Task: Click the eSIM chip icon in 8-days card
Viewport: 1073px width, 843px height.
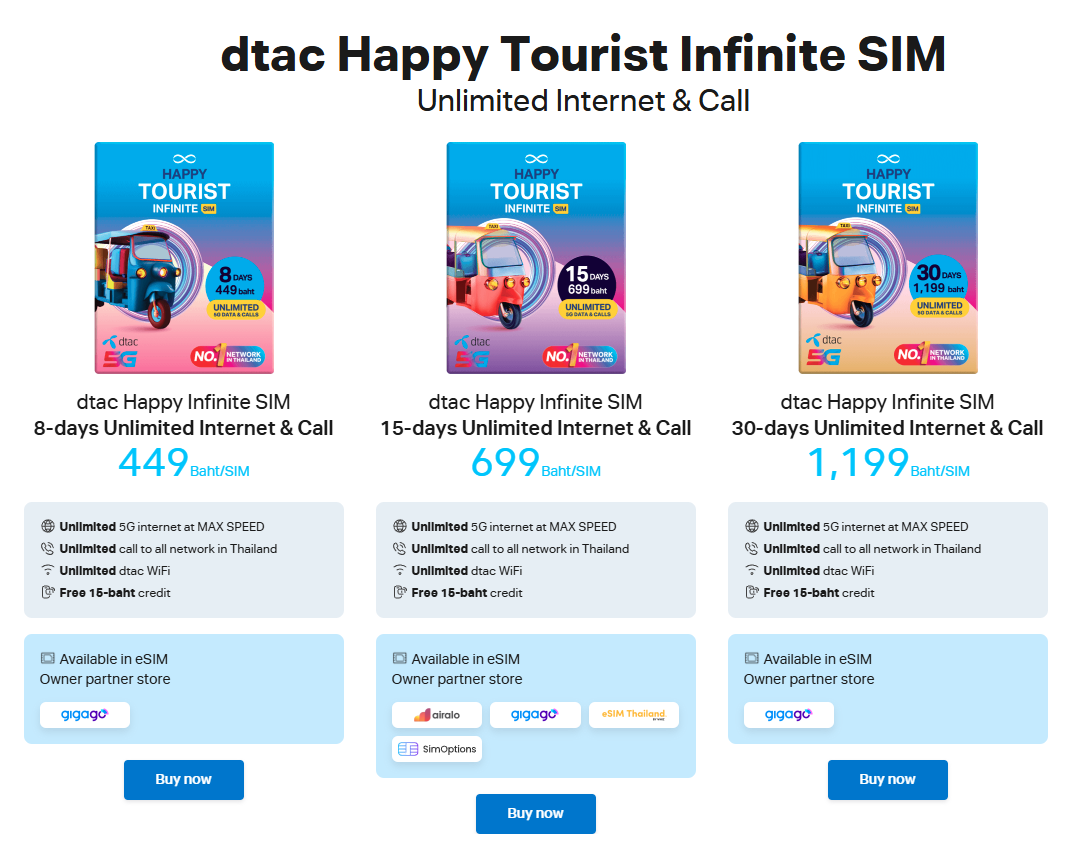Action: point(47,658)
